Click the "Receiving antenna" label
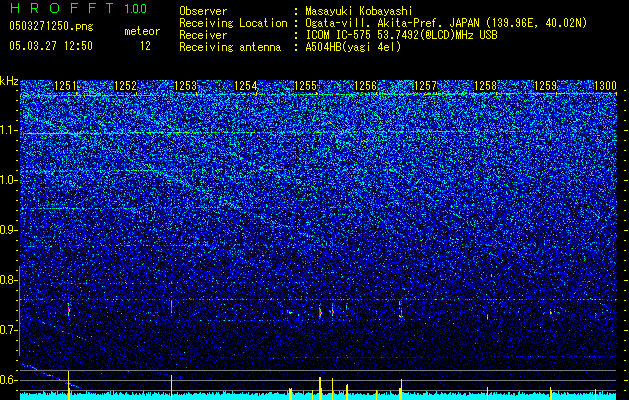The width and height of the screenshot is (629, 400). pos(230,47)
